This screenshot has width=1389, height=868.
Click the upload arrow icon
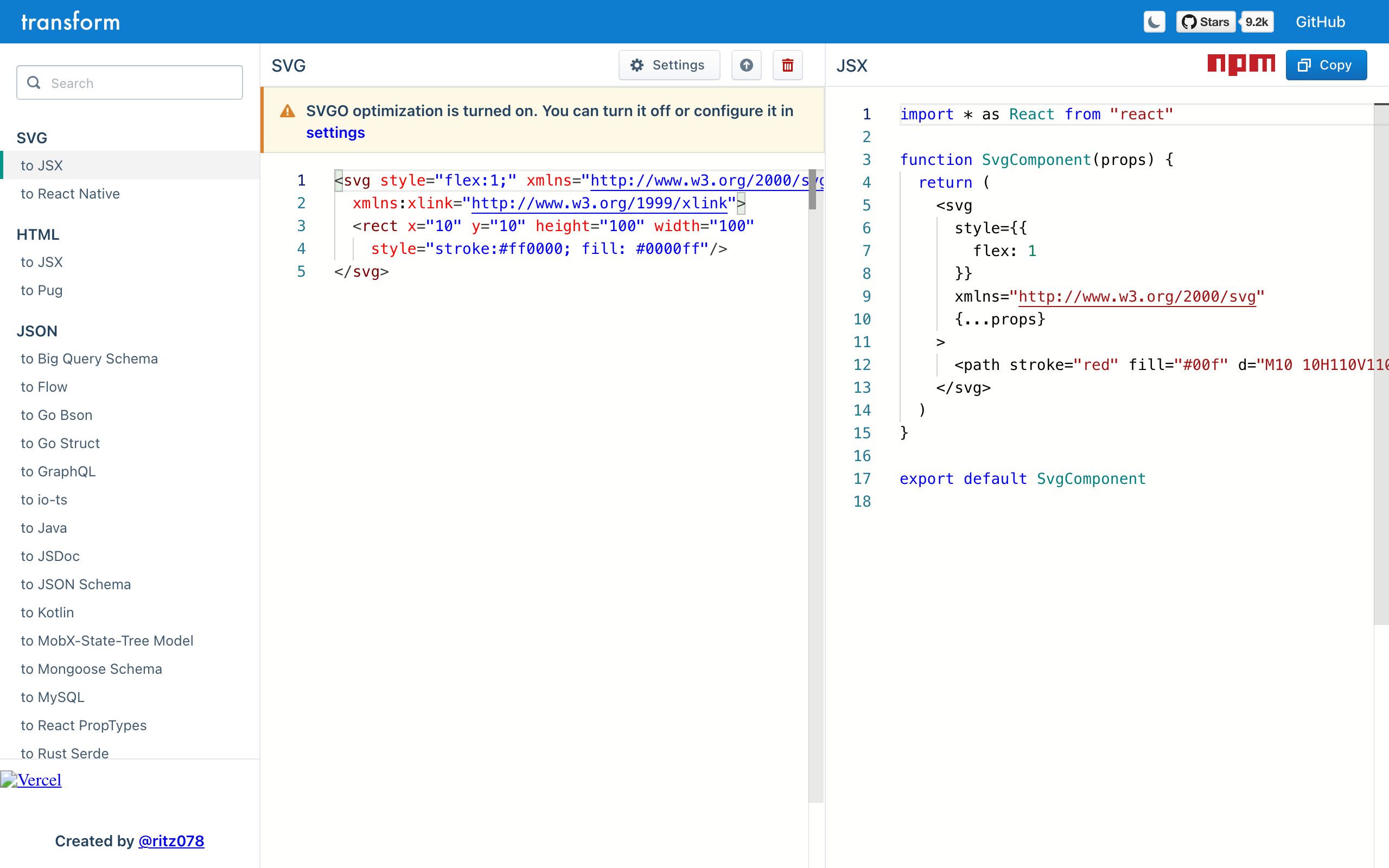(x=746, y=65)
